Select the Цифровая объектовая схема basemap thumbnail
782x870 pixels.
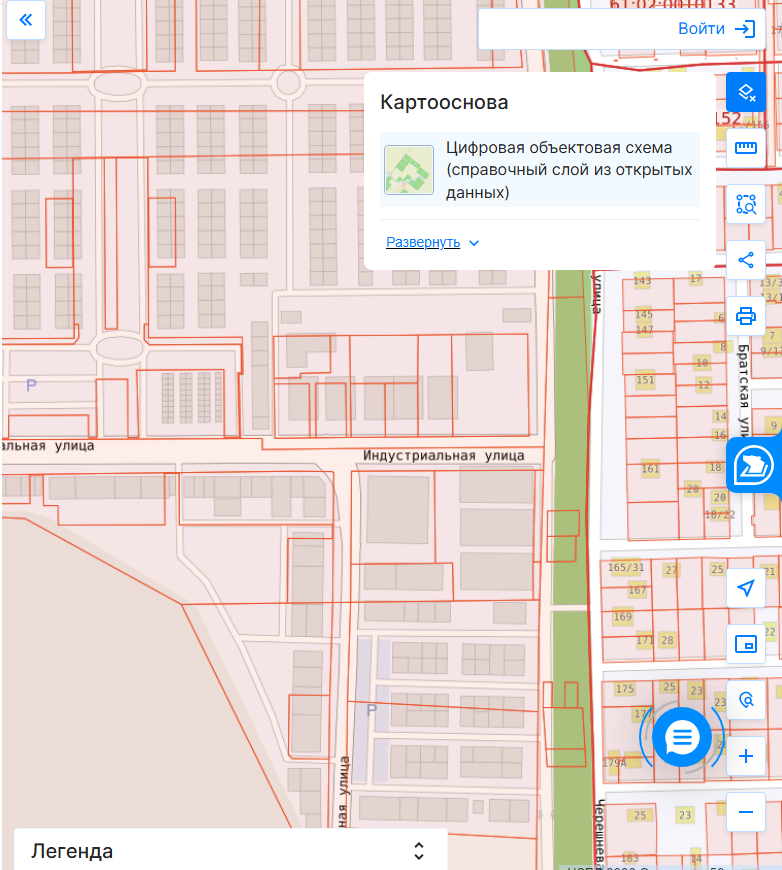(409, 170)
